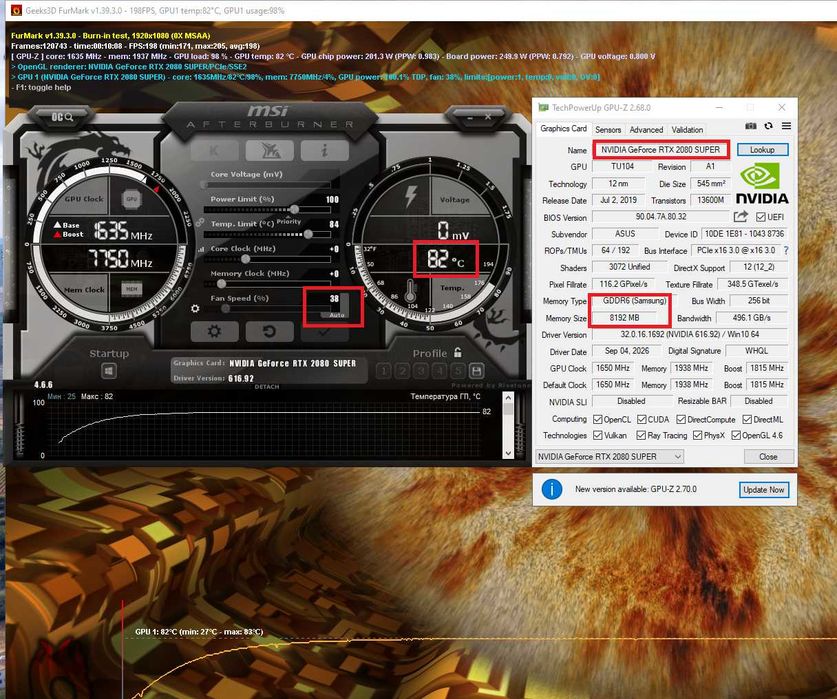Click lightning bolt icon in voltage gauge
This screenshot has height=699, width=837.
pos(410,196)
